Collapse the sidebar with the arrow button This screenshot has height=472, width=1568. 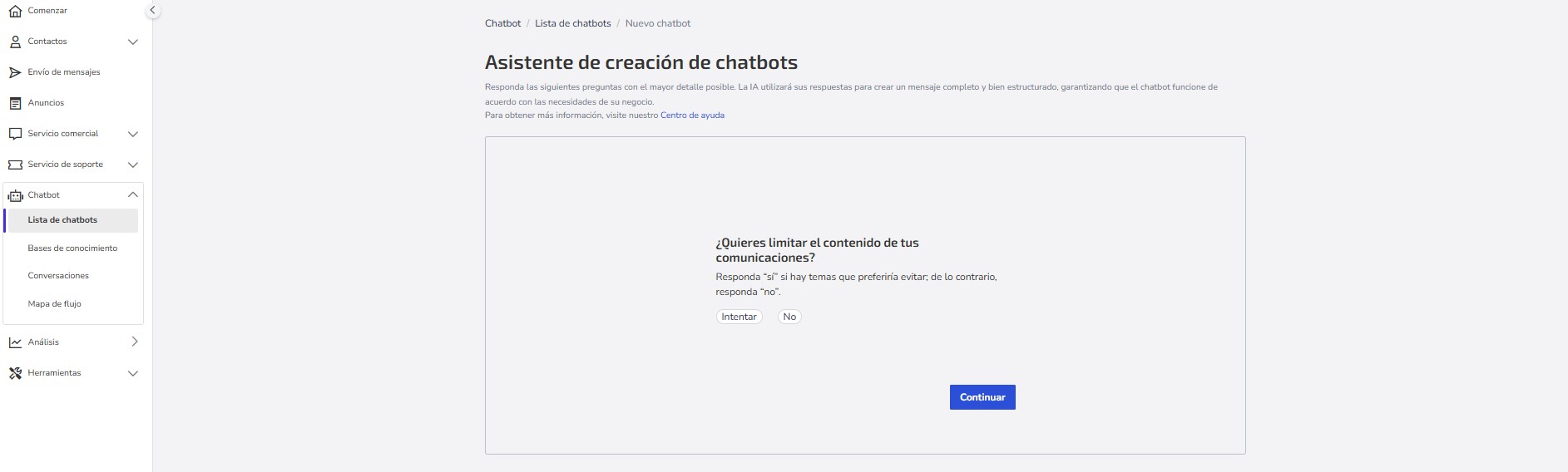[x=152, y=10]
